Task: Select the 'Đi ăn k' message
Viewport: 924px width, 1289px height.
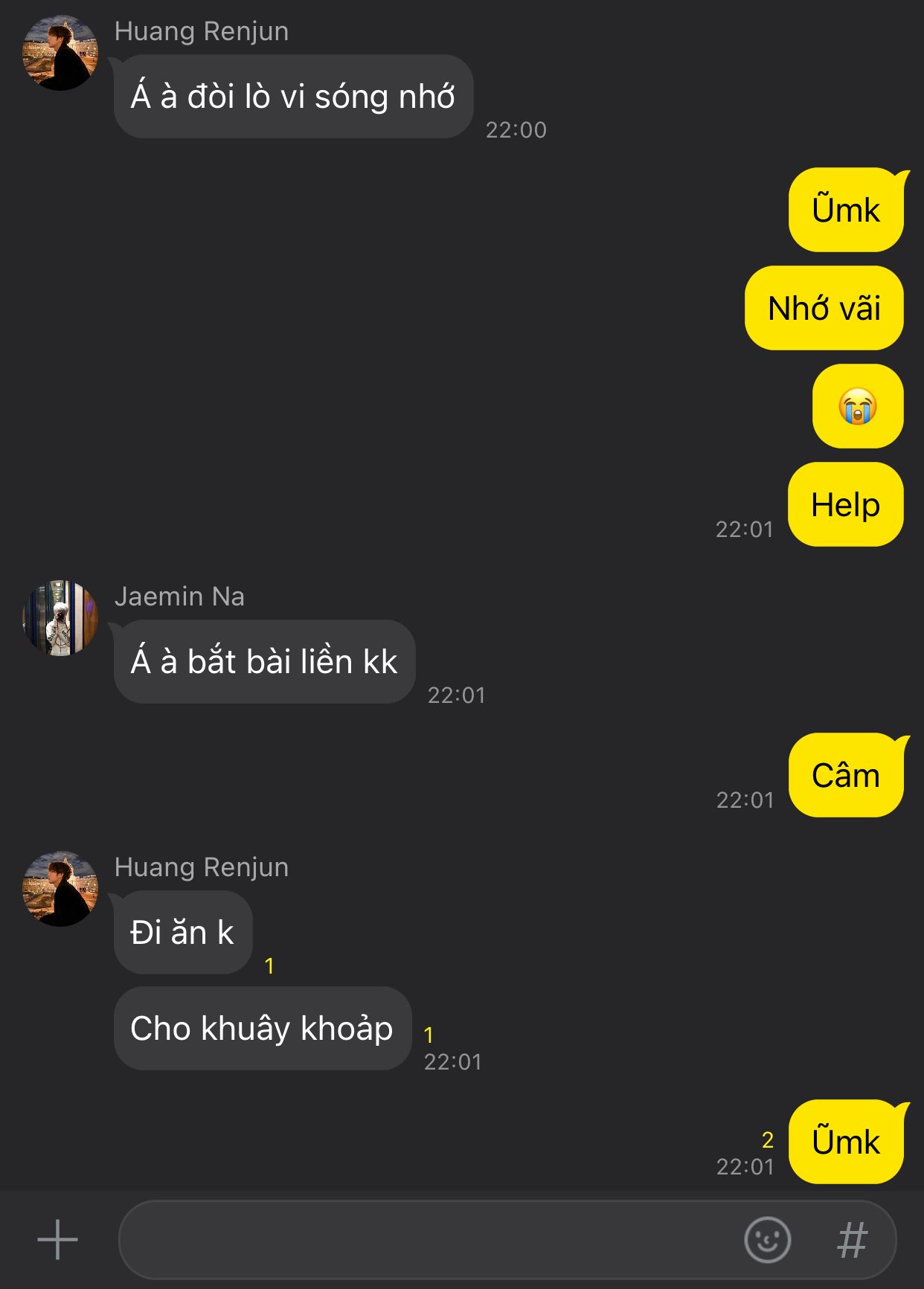Action: [x=183, y=933]
